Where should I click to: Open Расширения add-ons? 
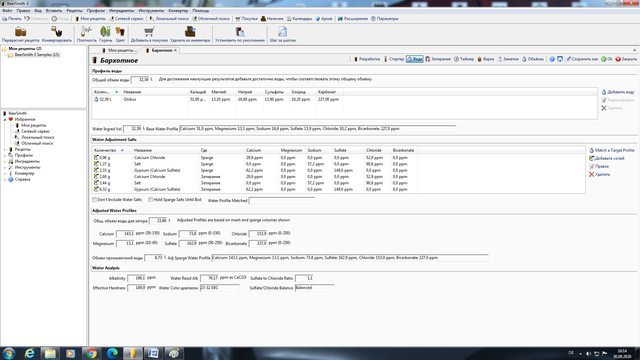point(353,19)
